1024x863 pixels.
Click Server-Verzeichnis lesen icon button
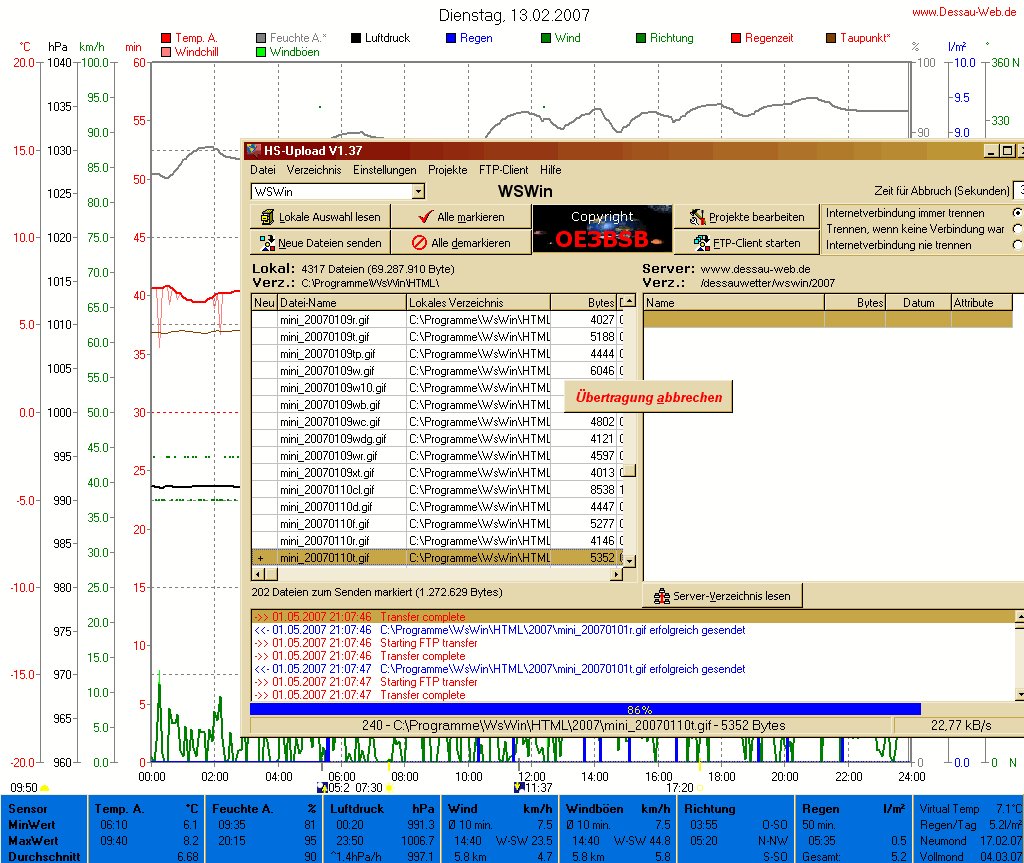(721, 596)
